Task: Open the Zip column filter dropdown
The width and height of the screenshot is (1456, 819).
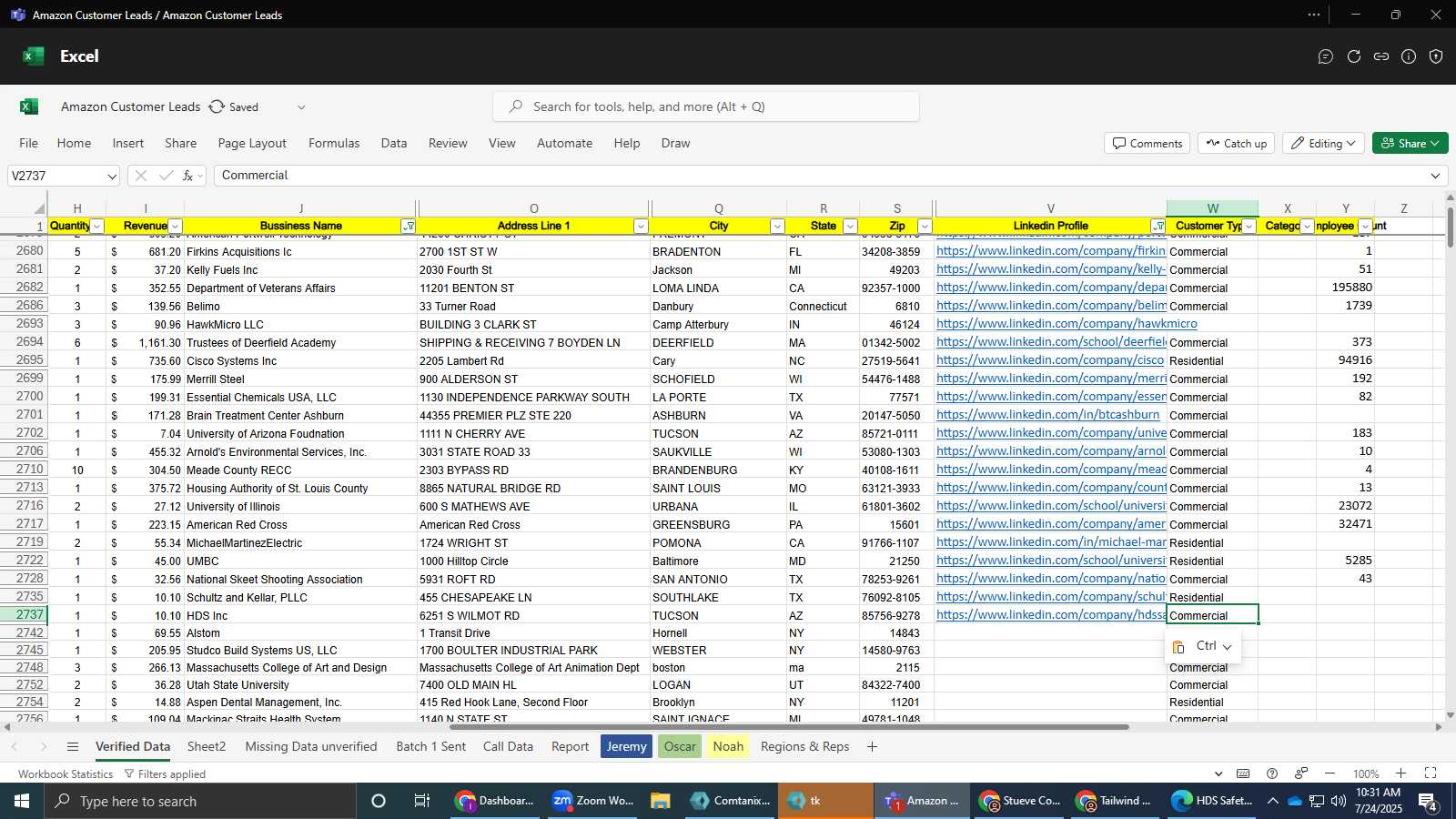Action: (925, 226)
